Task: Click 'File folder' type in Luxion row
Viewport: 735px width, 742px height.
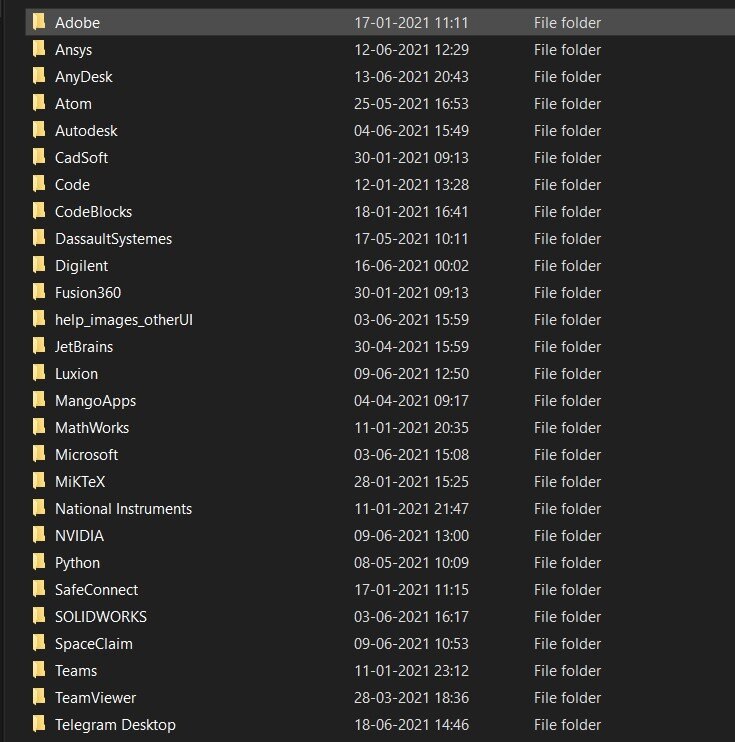Action: [567, 374]
